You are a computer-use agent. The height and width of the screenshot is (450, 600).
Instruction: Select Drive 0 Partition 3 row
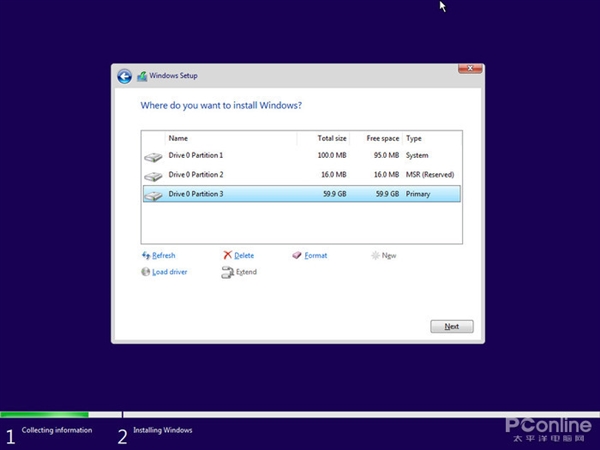pos(302,194)
